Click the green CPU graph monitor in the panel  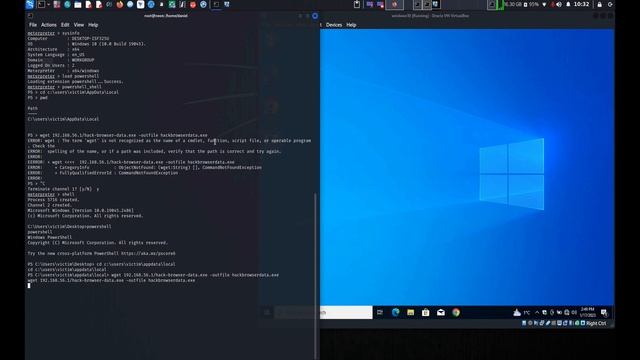point(500,4)
